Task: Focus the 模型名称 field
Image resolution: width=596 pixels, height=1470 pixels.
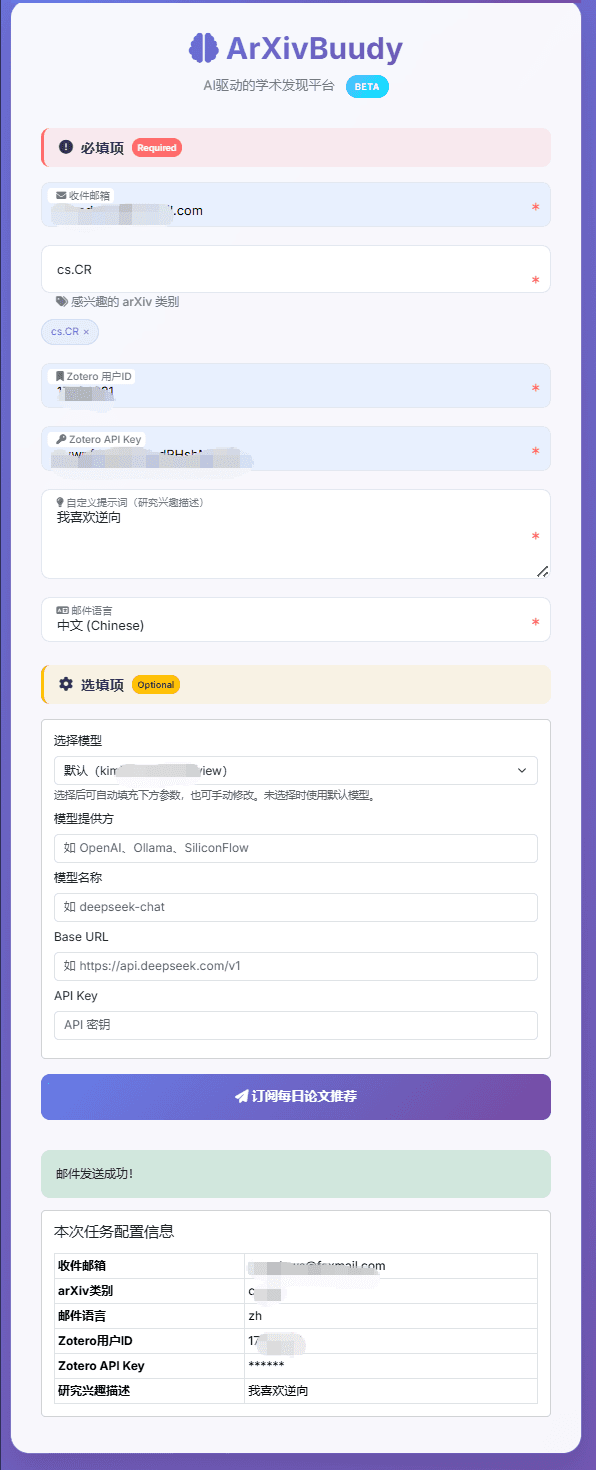Action: (x=296, y=907)
